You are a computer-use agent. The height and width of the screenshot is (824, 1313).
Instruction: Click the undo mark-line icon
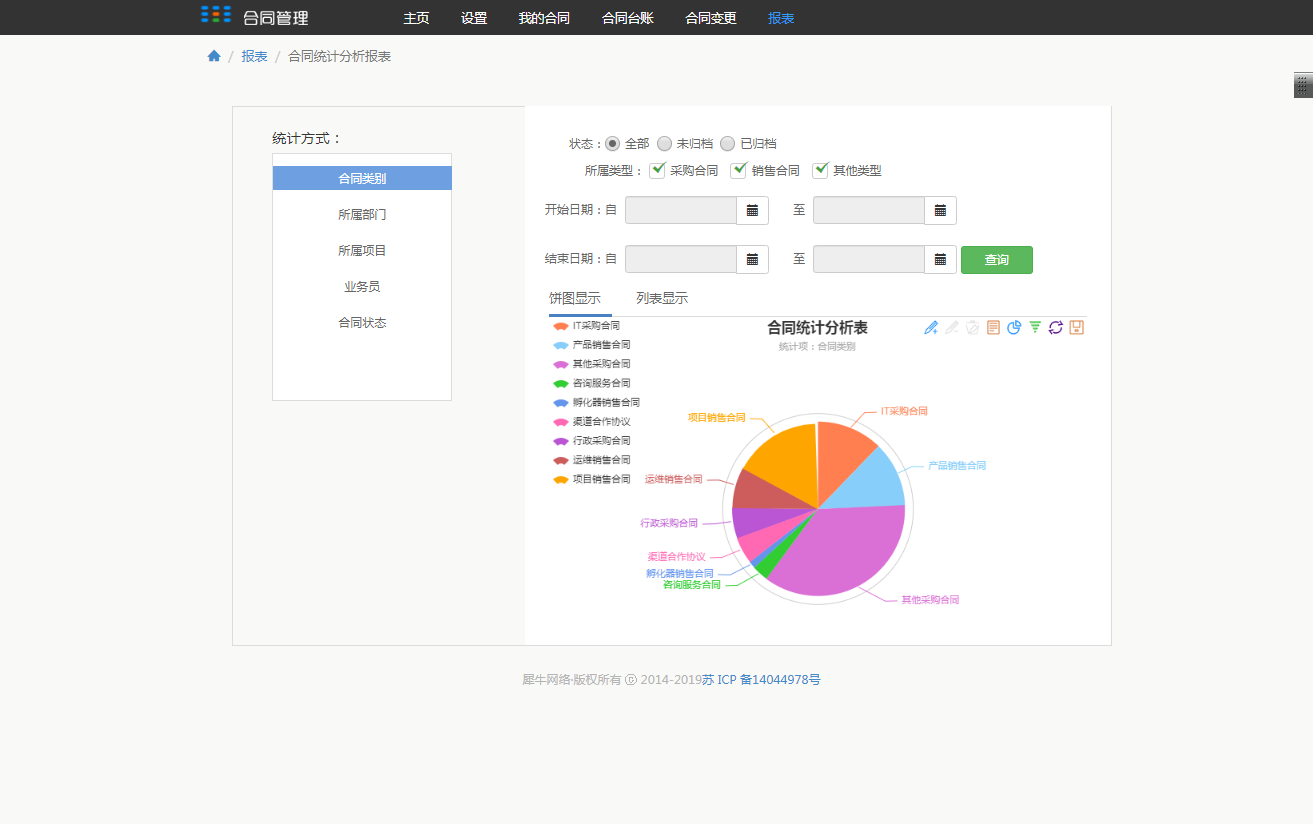(952, 327)
